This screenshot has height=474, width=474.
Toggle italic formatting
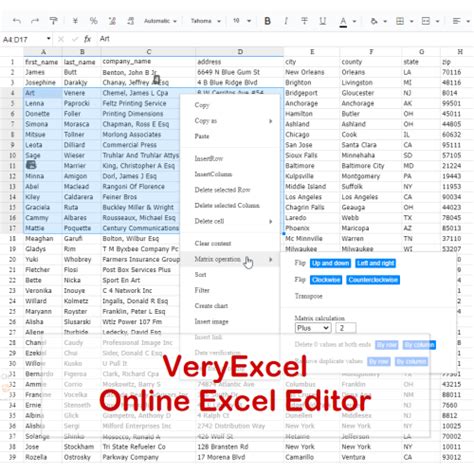click(x=286, y=21)
